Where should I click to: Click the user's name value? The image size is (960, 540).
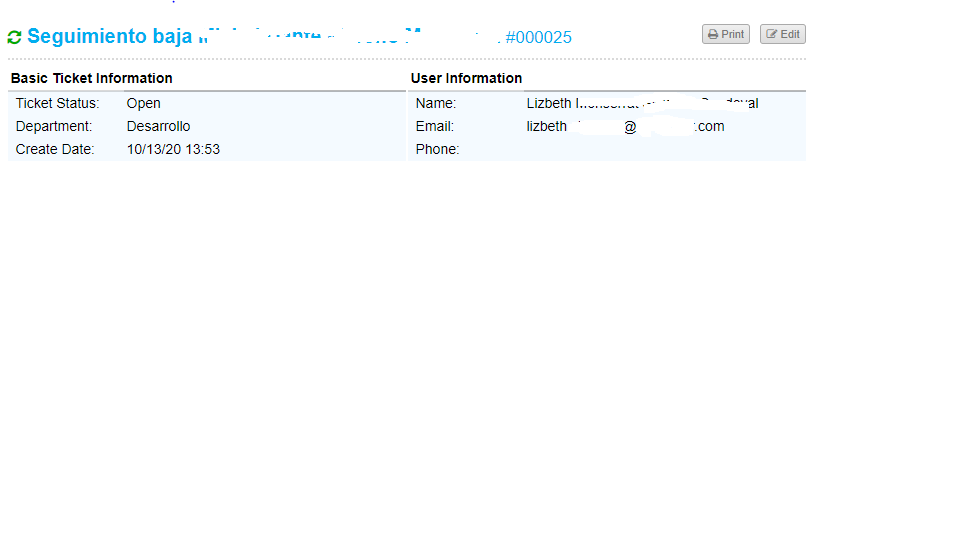pos(642,103)
